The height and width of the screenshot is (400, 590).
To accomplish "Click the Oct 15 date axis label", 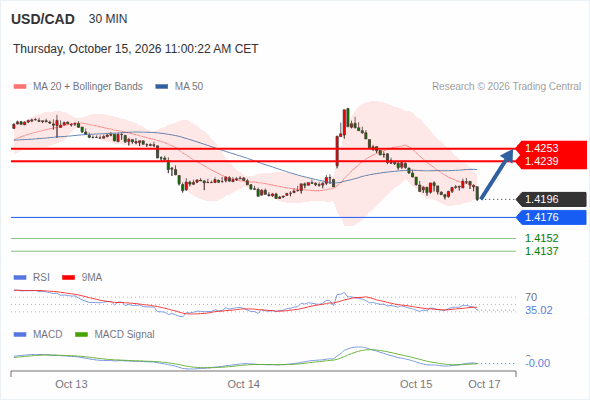I will pos(416,384).
